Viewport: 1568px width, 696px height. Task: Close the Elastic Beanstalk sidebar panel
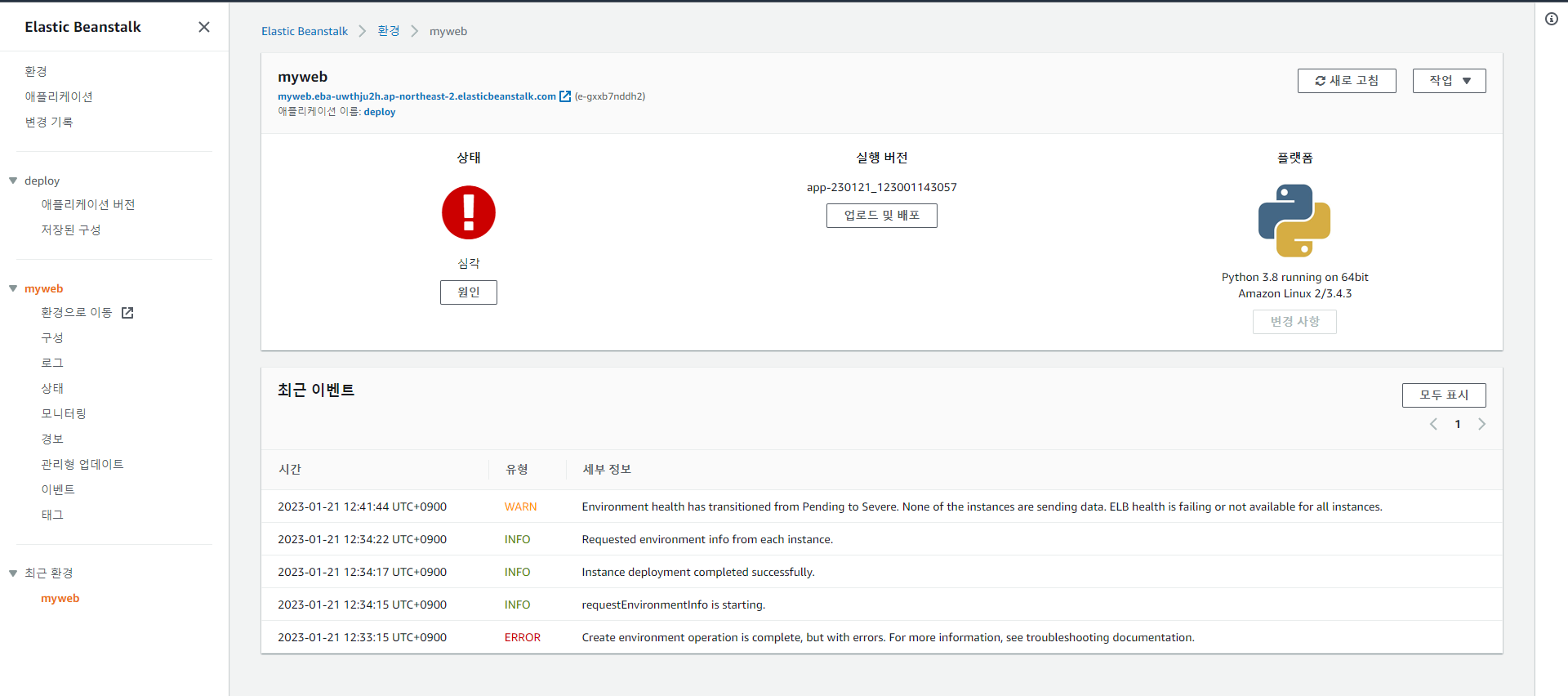coord(204,27)
